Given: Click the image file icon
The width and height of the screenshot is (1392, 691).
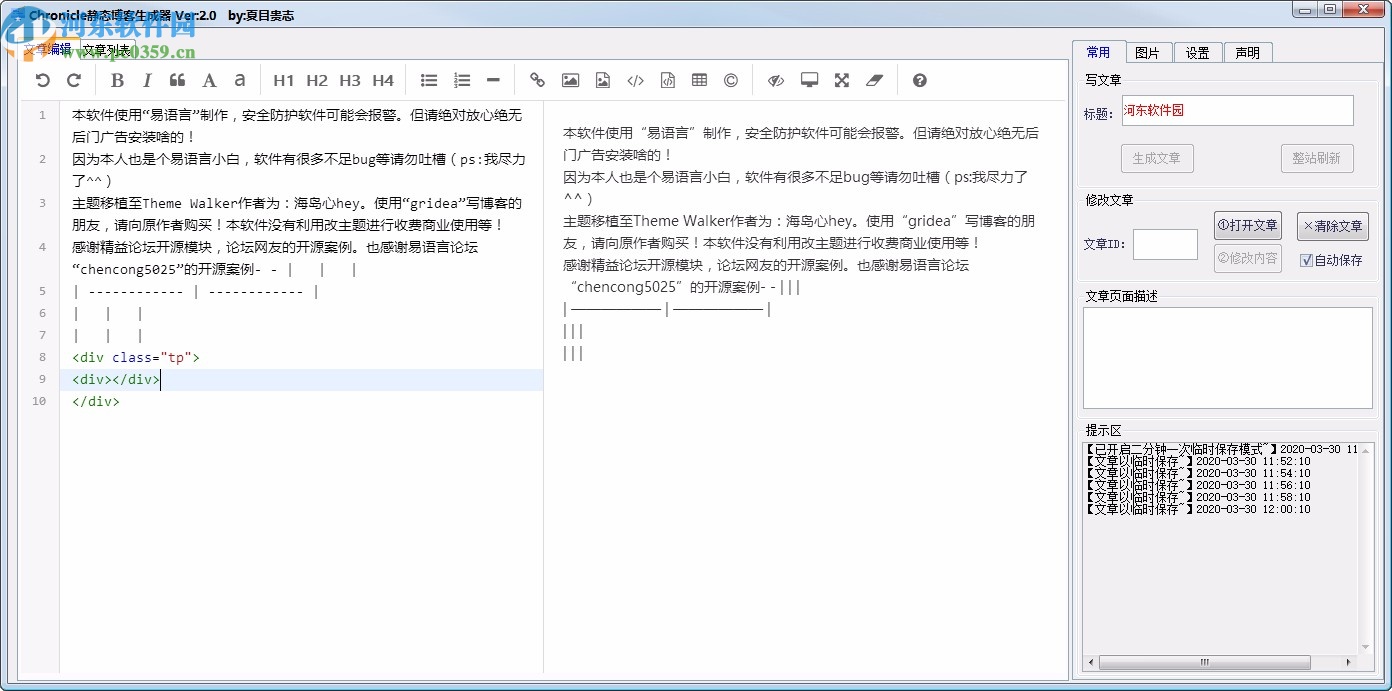Looking at the screenshot, I should [602, 80].
